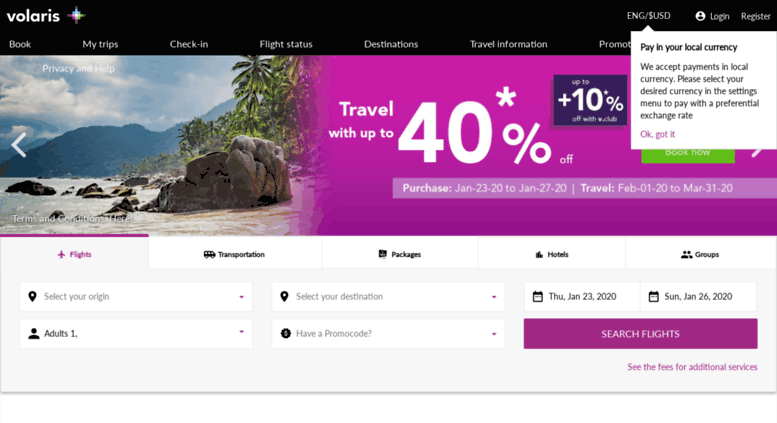The width and height of the screenshot is (777, 423).
Task: Open See the fees for additional services
Action: coord(692,367)
